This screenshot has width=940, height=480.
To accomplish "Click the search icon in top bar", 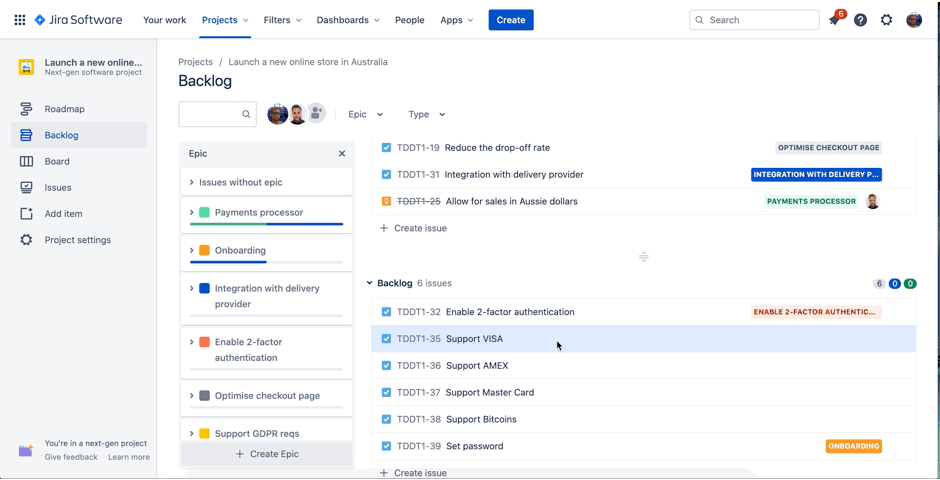I will 699,20.
